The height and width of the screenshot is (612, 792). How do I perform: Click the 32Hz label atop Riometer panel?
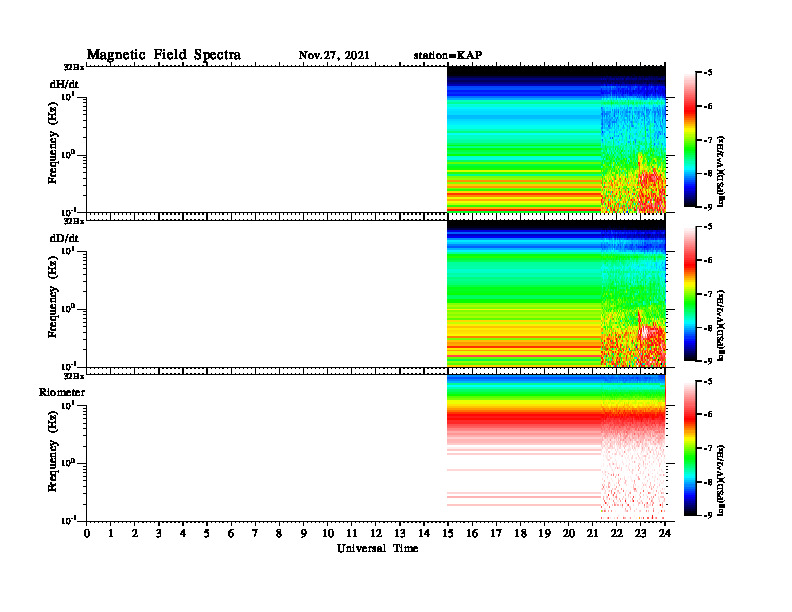click(74, 376)
